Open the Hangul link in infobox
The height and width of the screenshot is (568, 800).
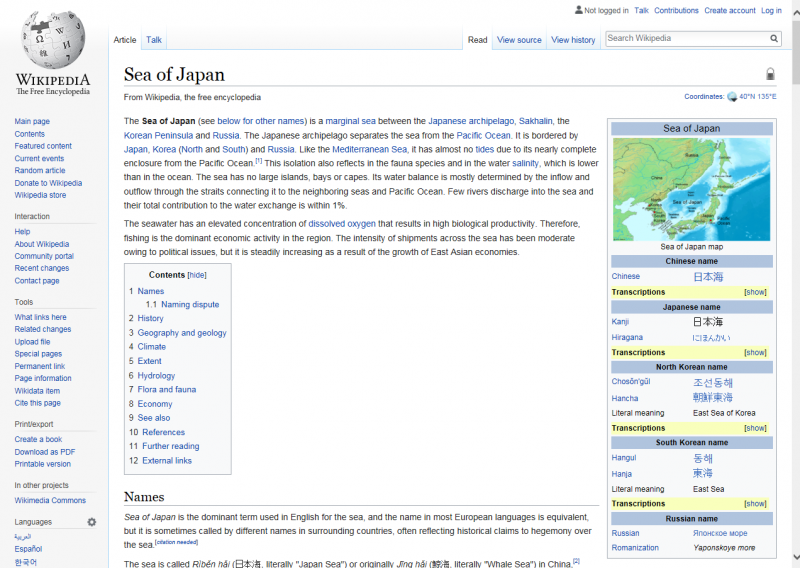pyautogui.click(x=624, y=458)
